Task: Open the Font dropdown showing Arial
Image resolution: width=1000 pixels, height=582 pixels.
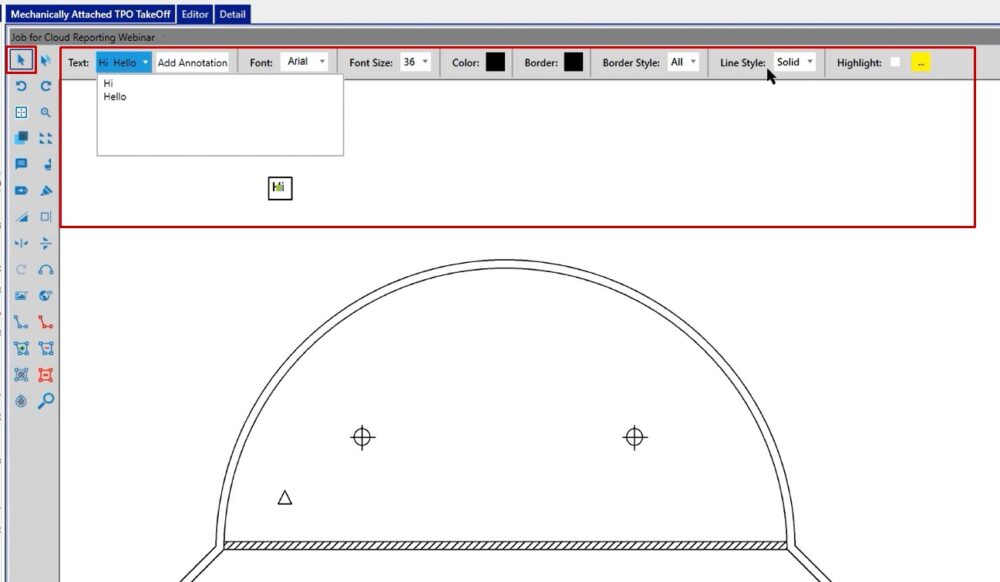Action: tap(305, 62)
